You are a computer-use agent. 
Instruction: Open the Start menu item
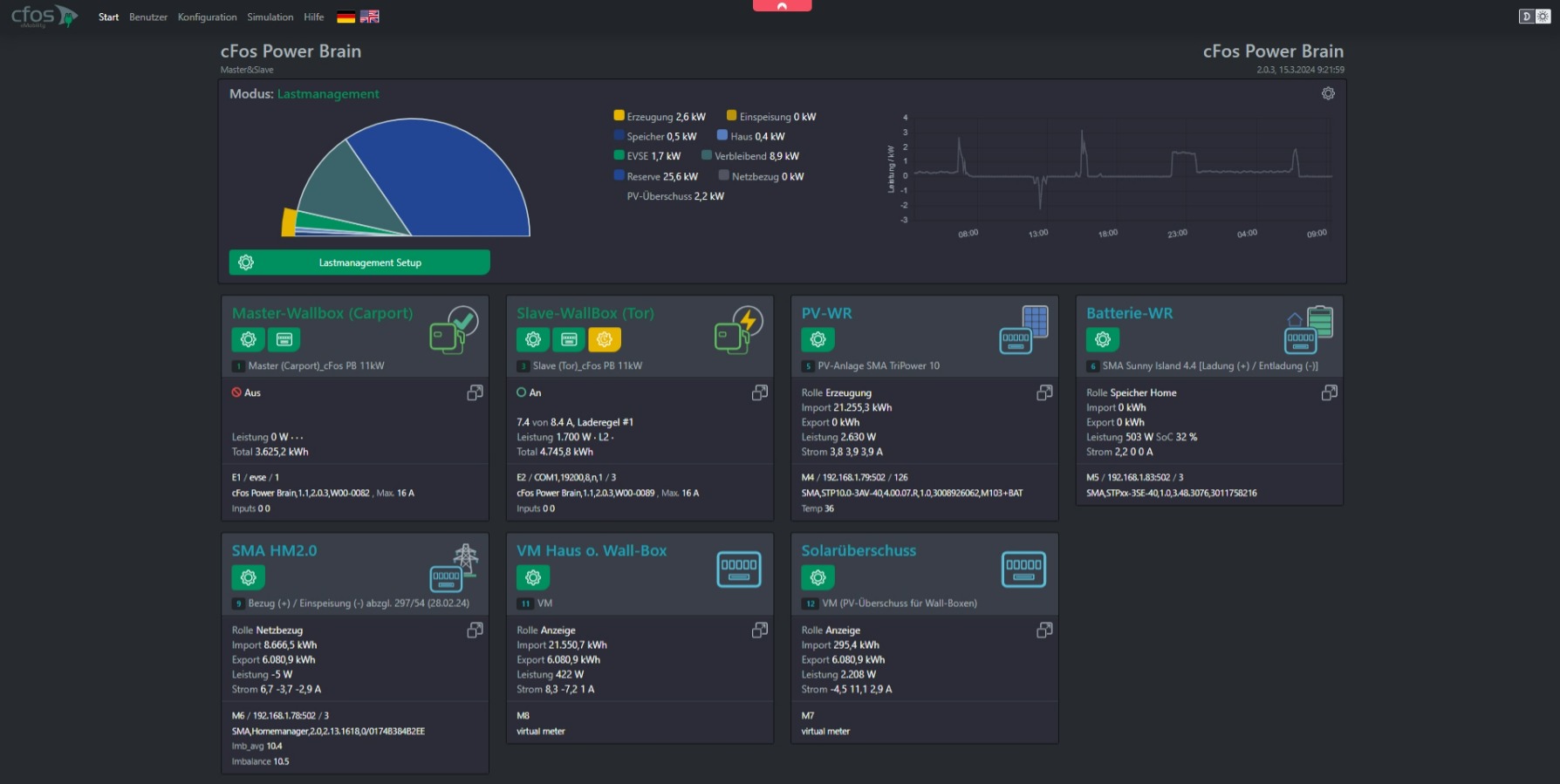[x=108, y=17]
